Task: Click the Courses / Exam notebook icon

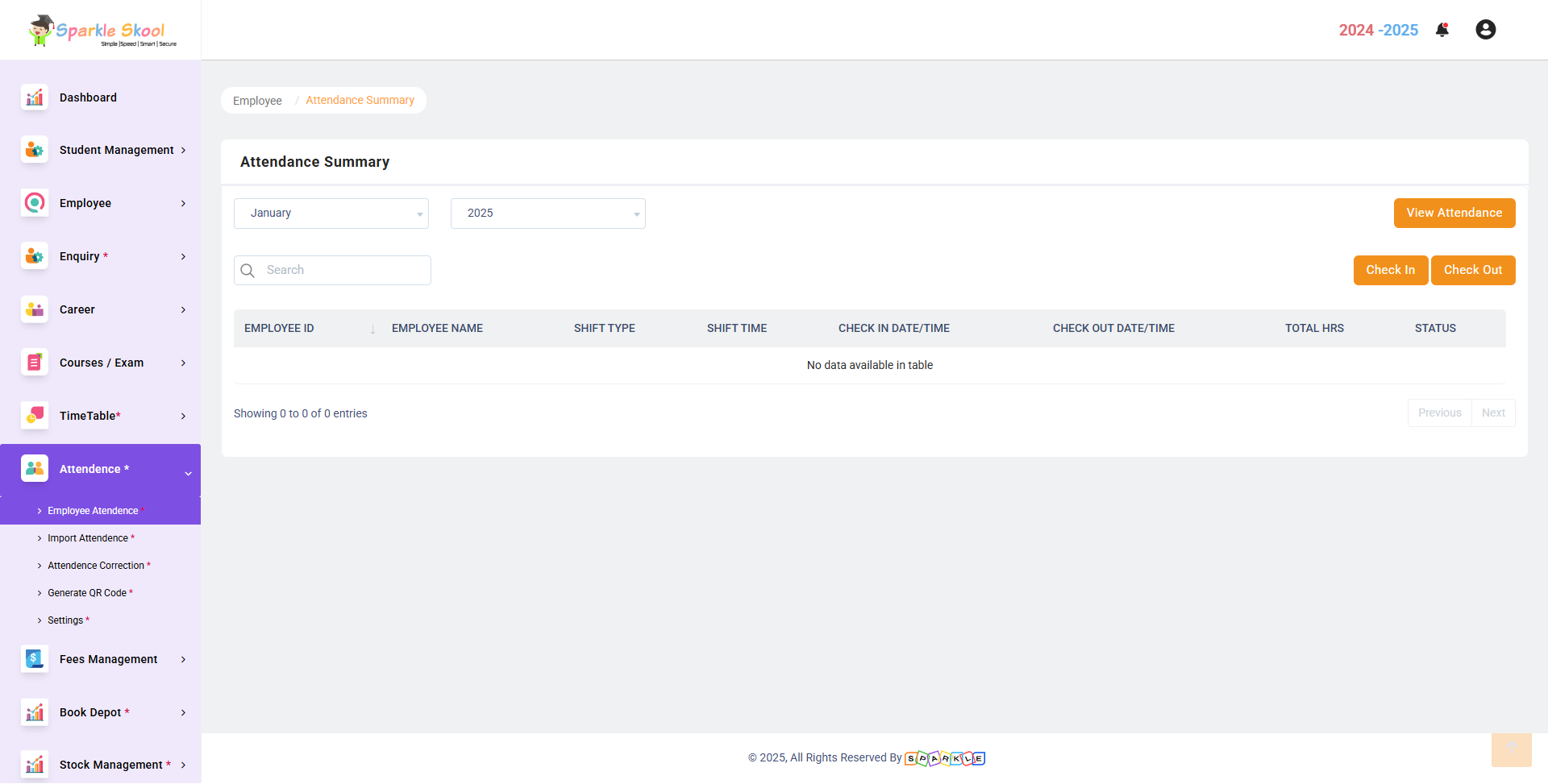Action: click(35, 363)
